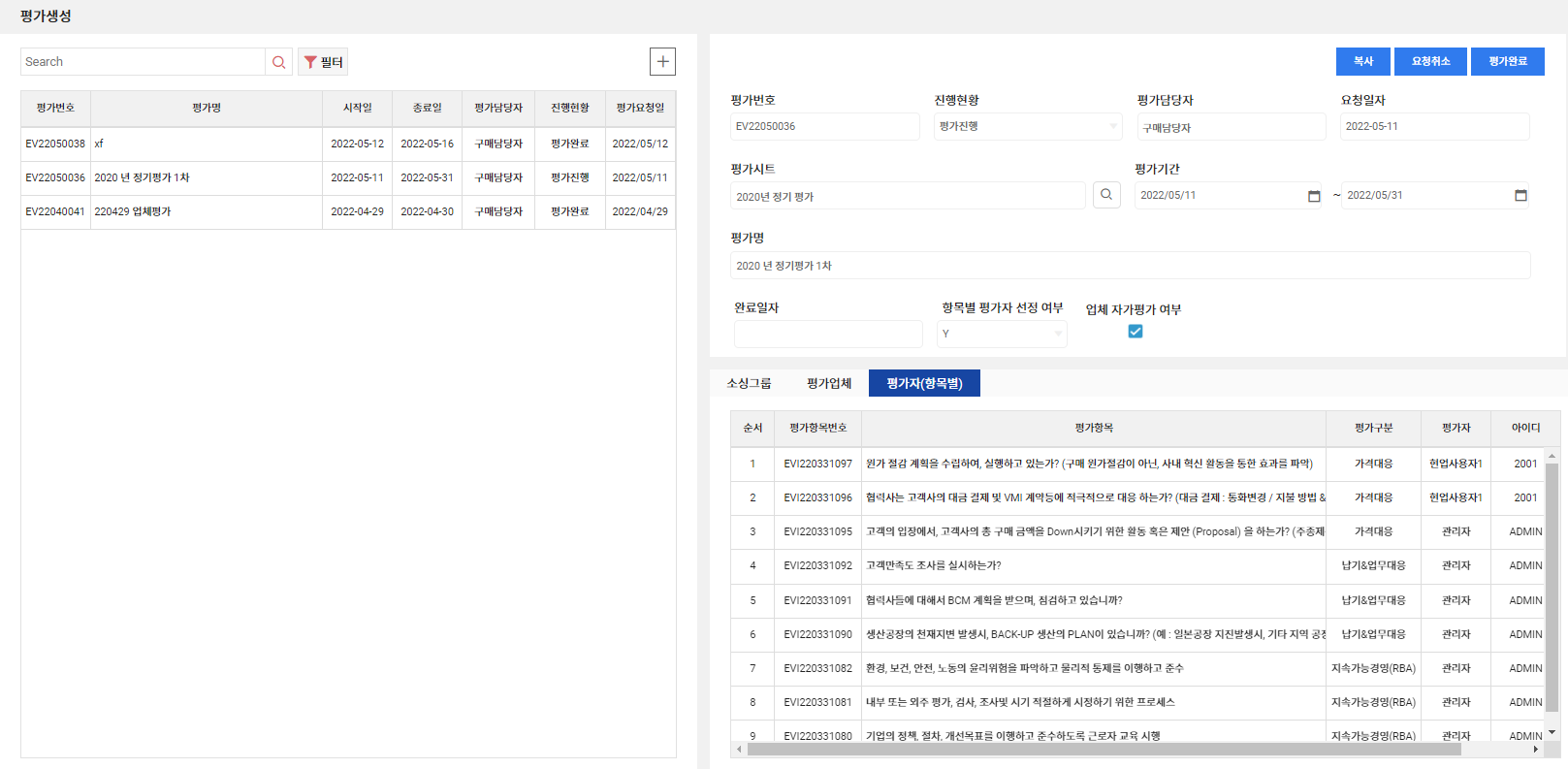
Task: Sort by 평가명 column header in list
Action: pos(207,109)
